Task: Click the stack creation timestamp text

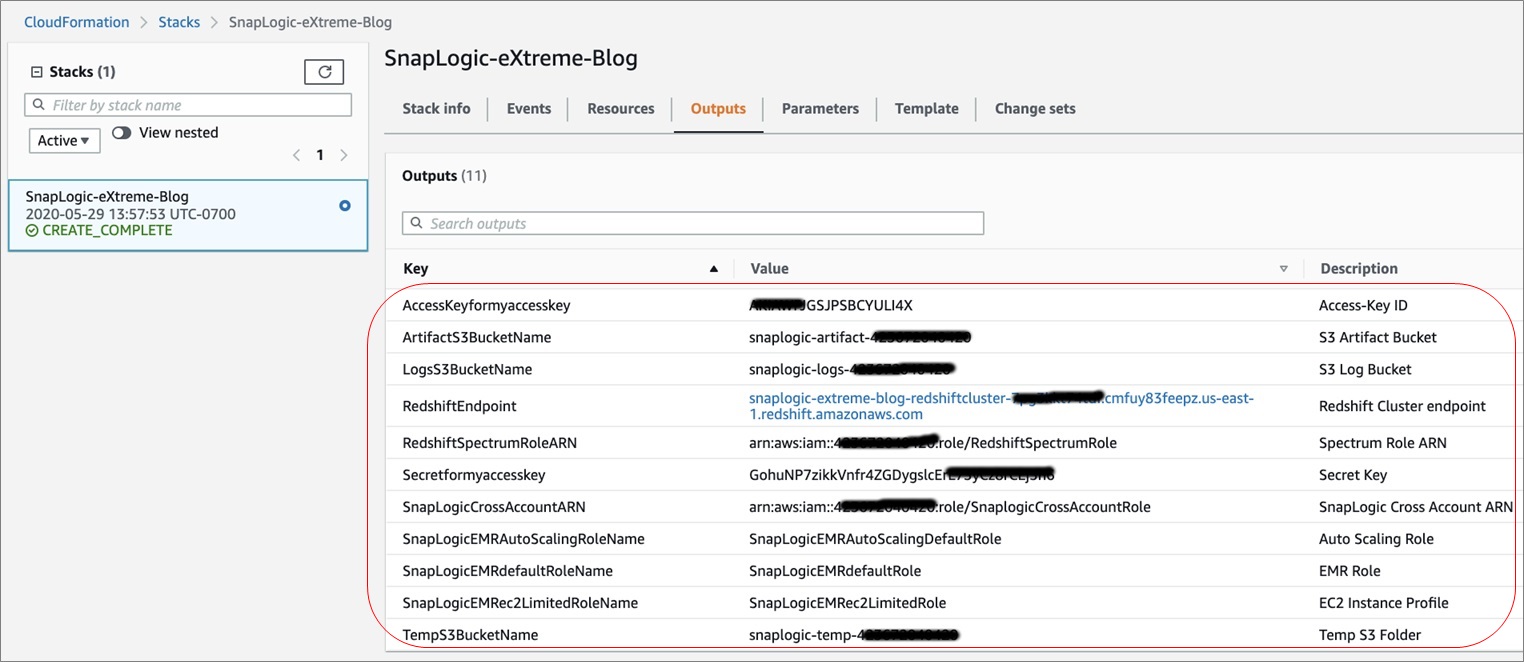Action: tap(131, 214)
